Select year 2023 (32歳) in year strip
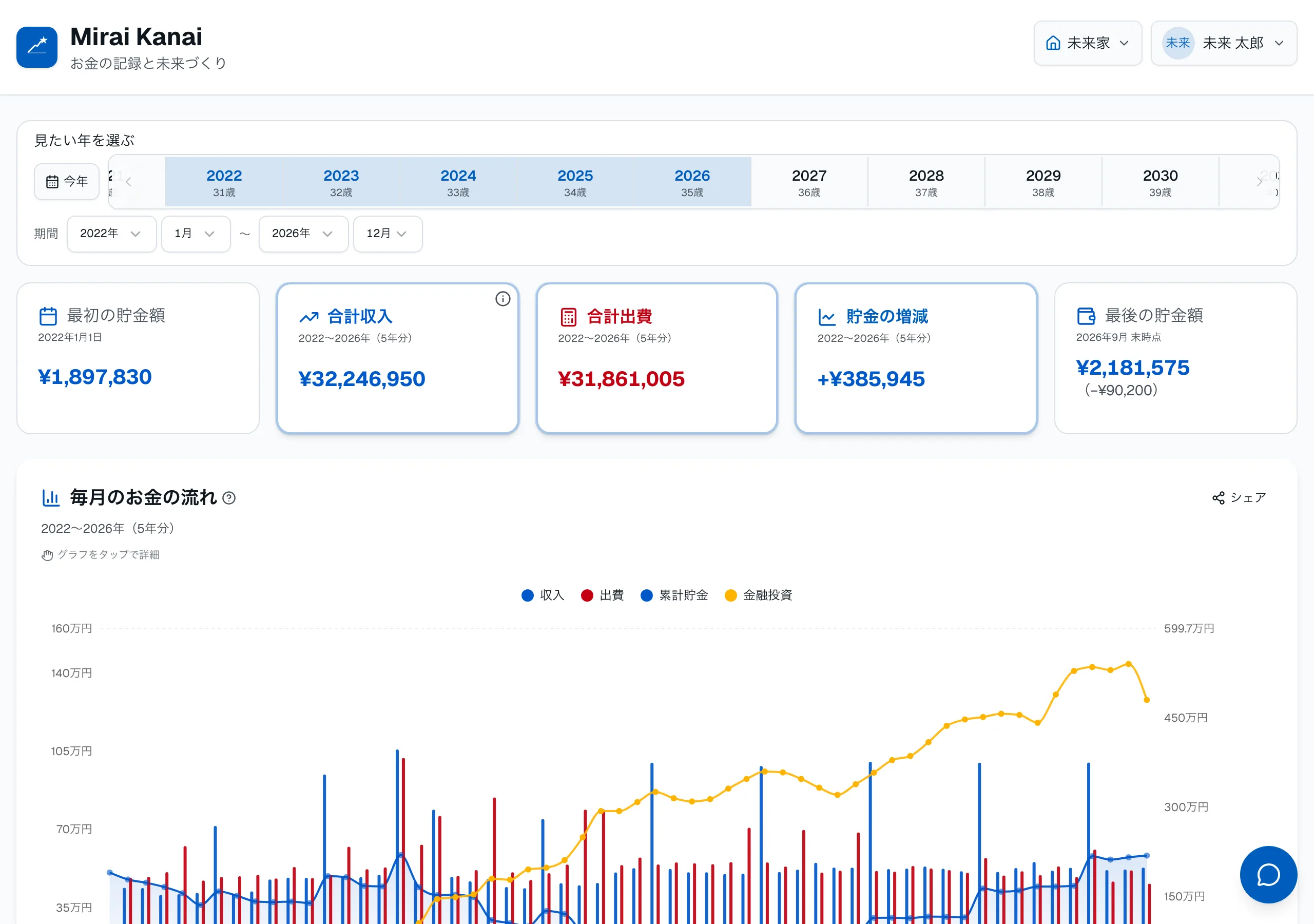 [x=341, y=182]
